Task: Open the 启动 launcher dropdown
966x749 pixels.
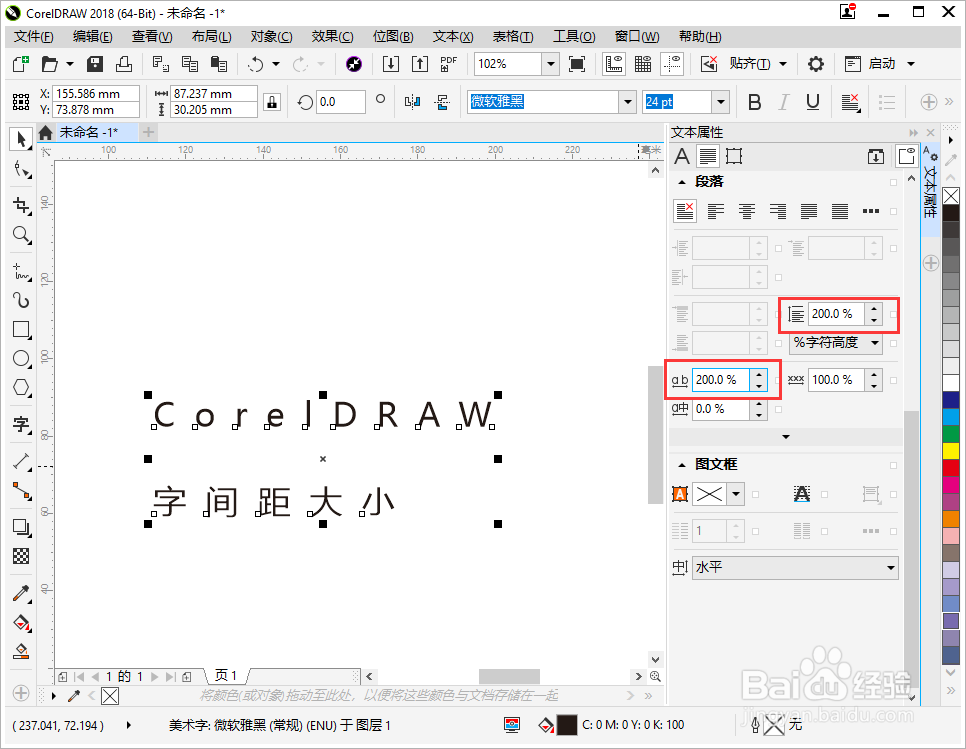Action: pos(911,63)
